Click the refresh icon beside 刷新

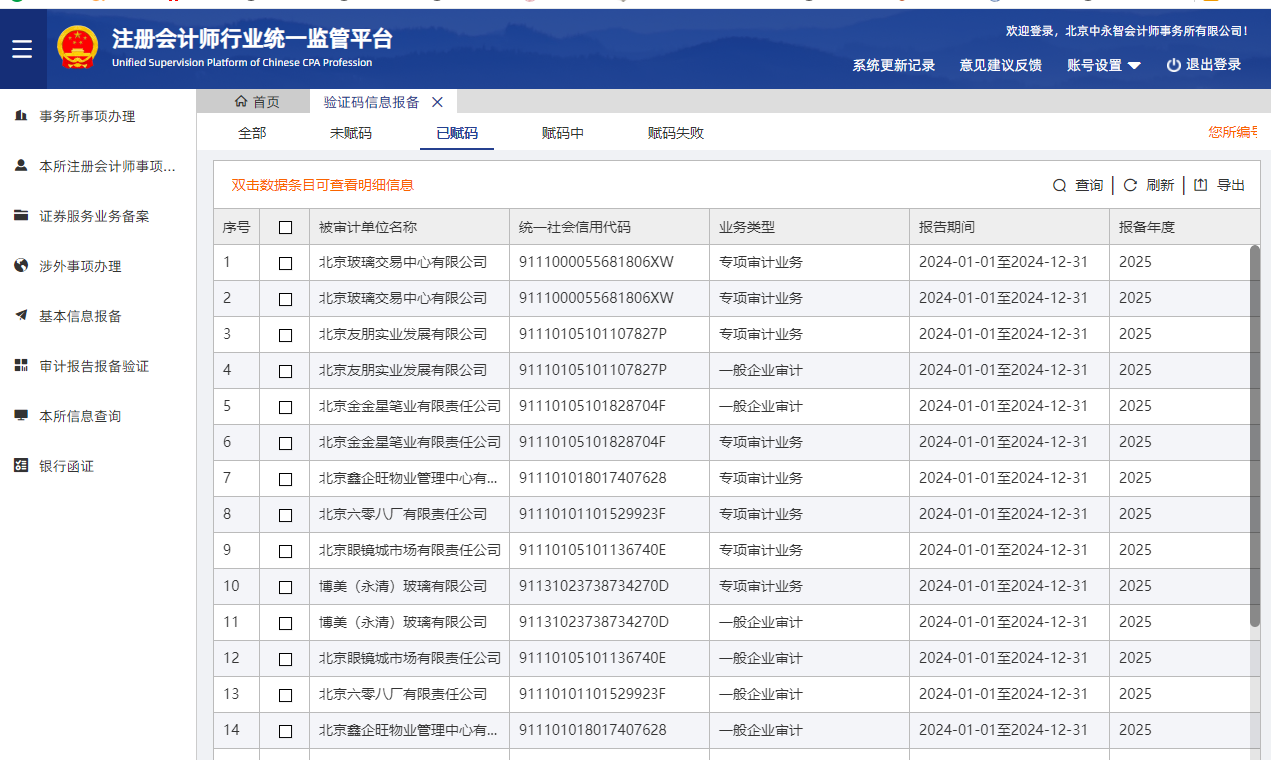(x=1130, y=185)
